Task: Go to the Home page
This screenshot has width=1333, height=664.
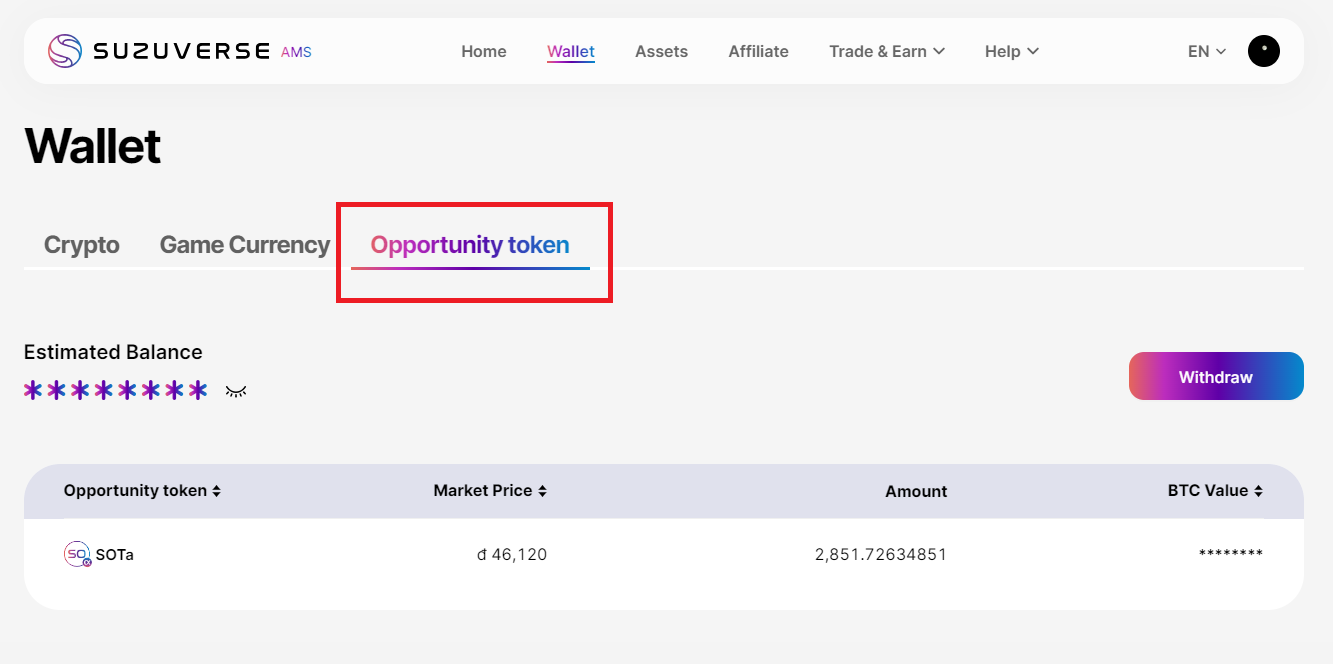Action: tap(484, 51)
